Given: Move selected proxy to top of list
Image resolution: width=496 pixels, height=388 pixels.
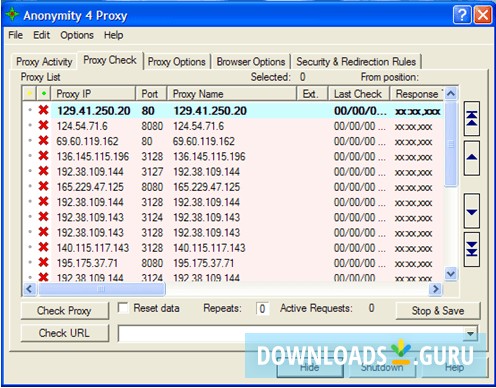Looking at the screenshot, I should (472, 118).
